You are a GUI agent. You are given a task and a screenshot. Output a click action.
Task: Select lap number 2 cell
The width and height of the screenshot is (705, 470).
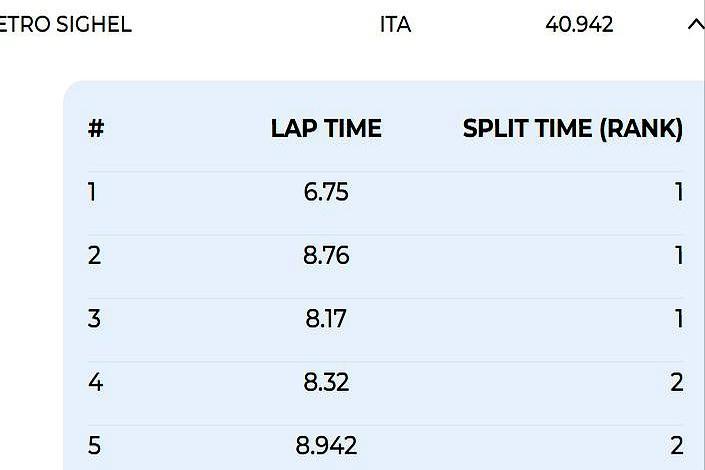pos(94,255)
